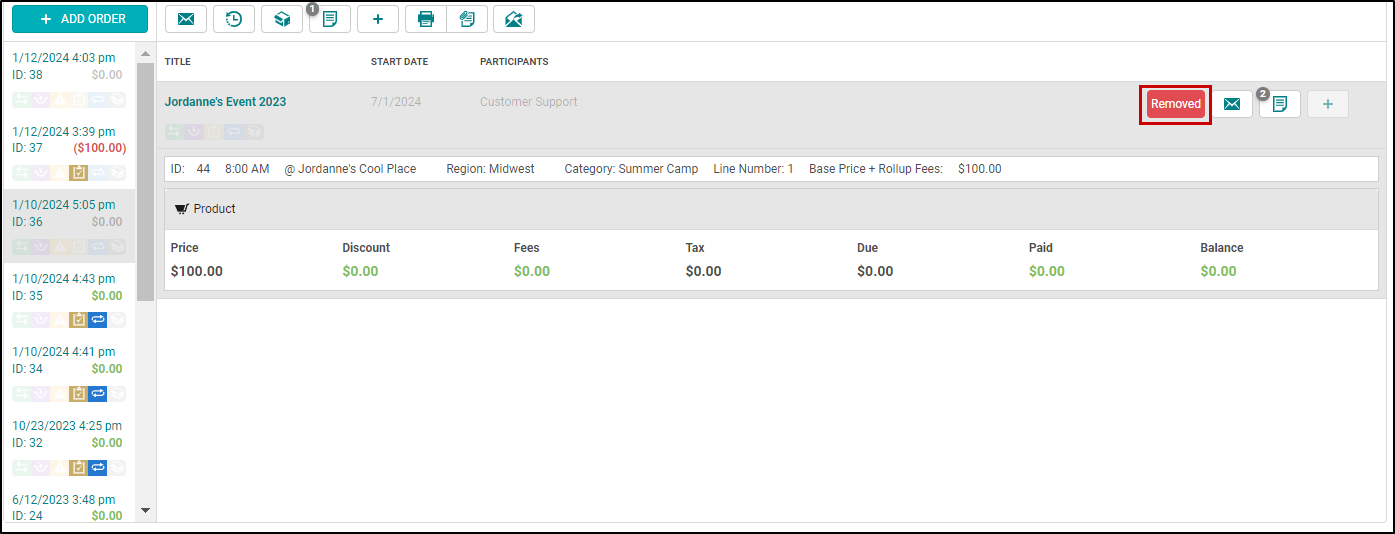Click the red Removed status button
The width and height of the screenshot is (1395, 534).
(x=1176, y=104)
